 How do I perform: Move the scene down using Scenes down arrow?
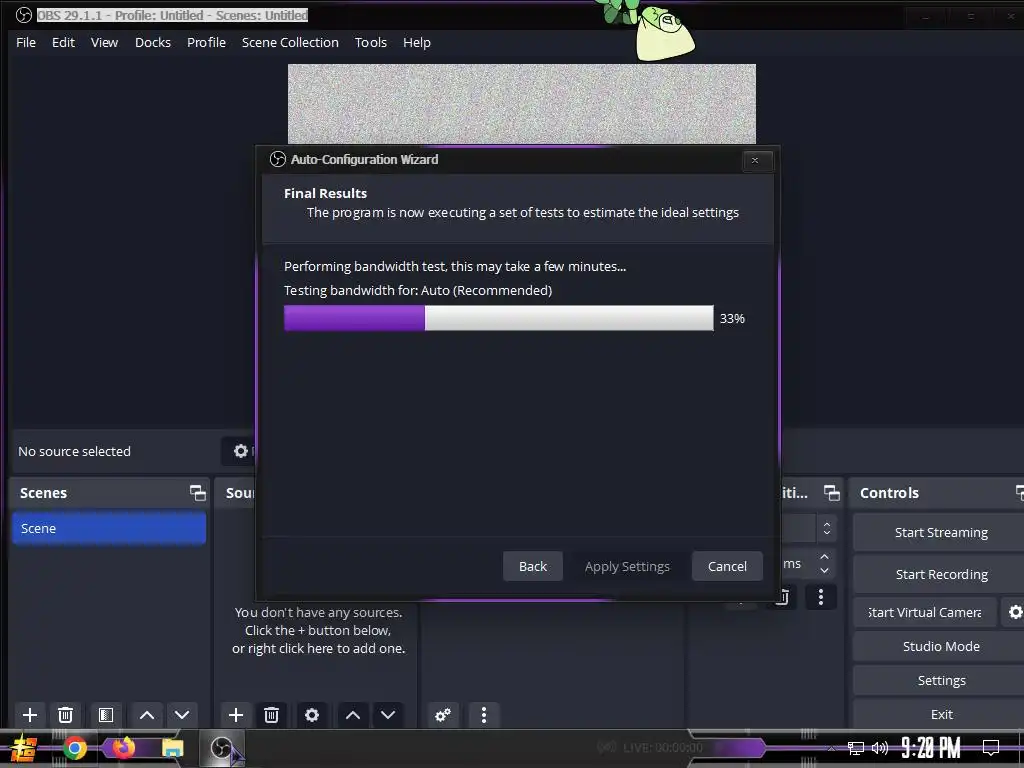pos(182,715)
